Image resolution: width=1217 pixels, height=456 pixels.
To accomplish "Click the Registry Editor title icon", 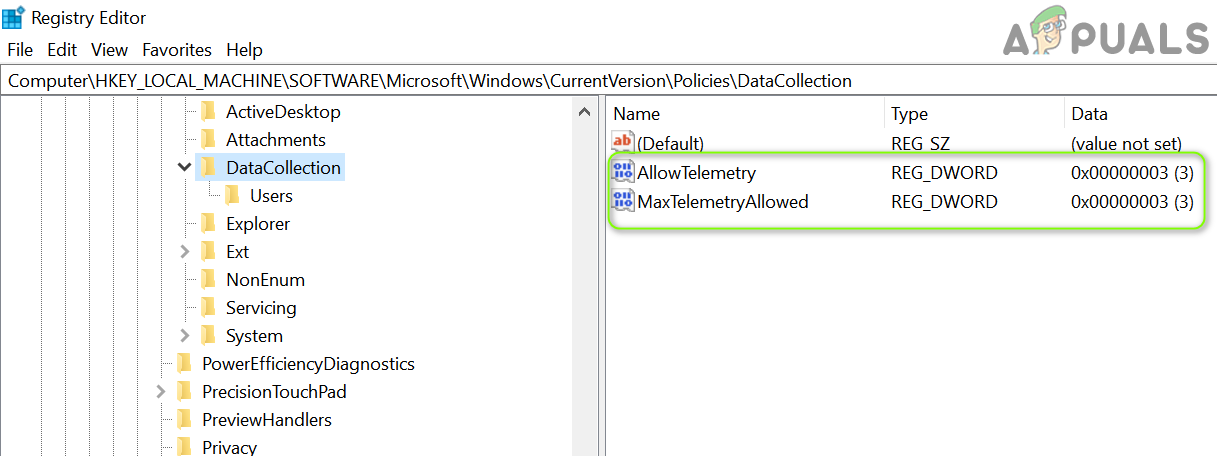I will (13, 18).
